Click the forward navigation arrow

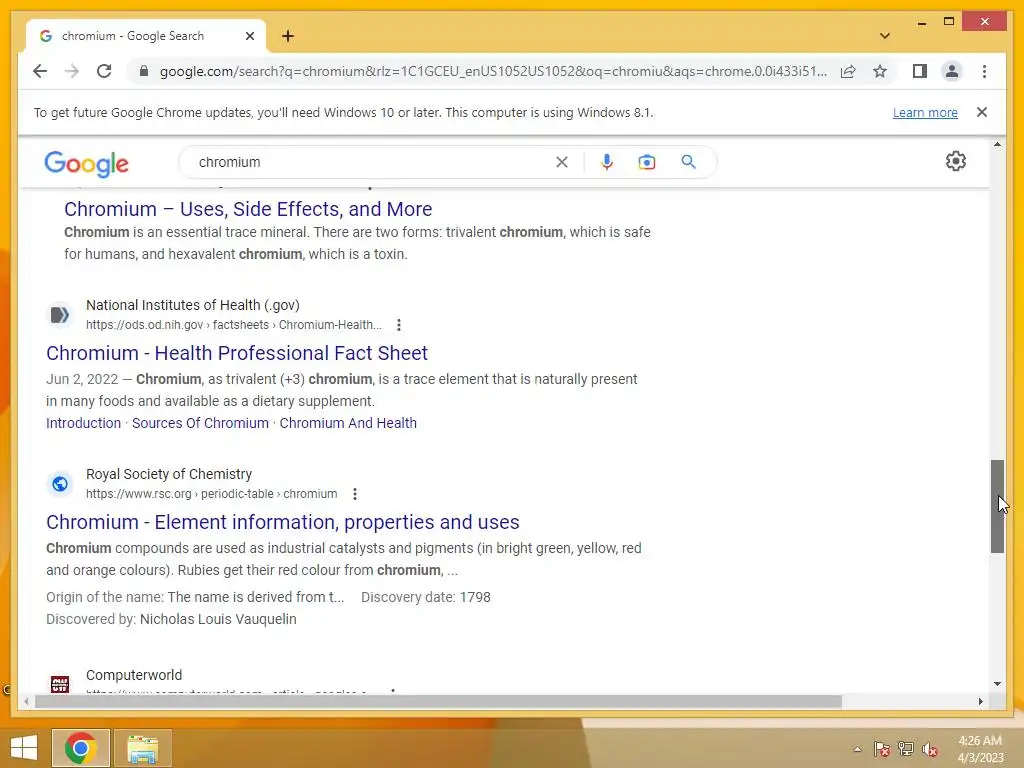click(x=72, y=71)
